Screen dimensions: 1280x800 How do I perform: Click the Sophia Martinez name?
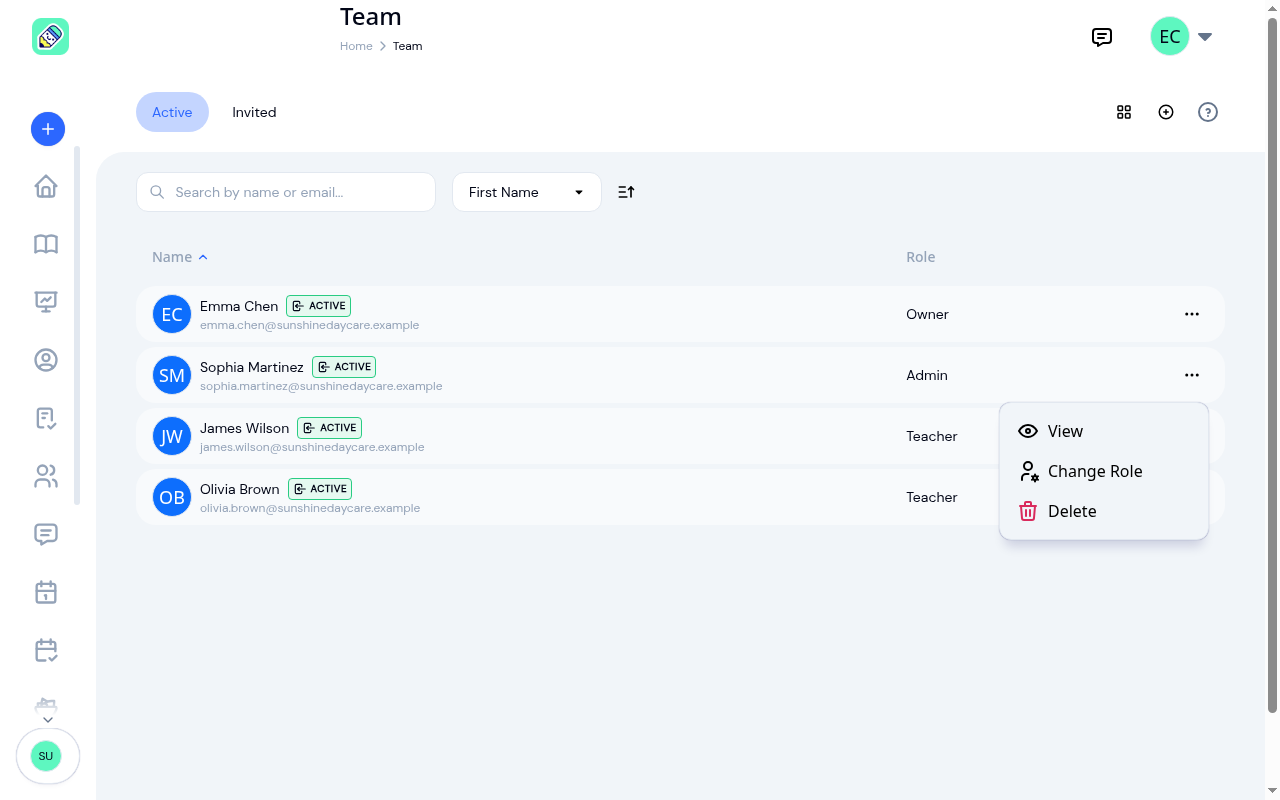pos(252,367)
